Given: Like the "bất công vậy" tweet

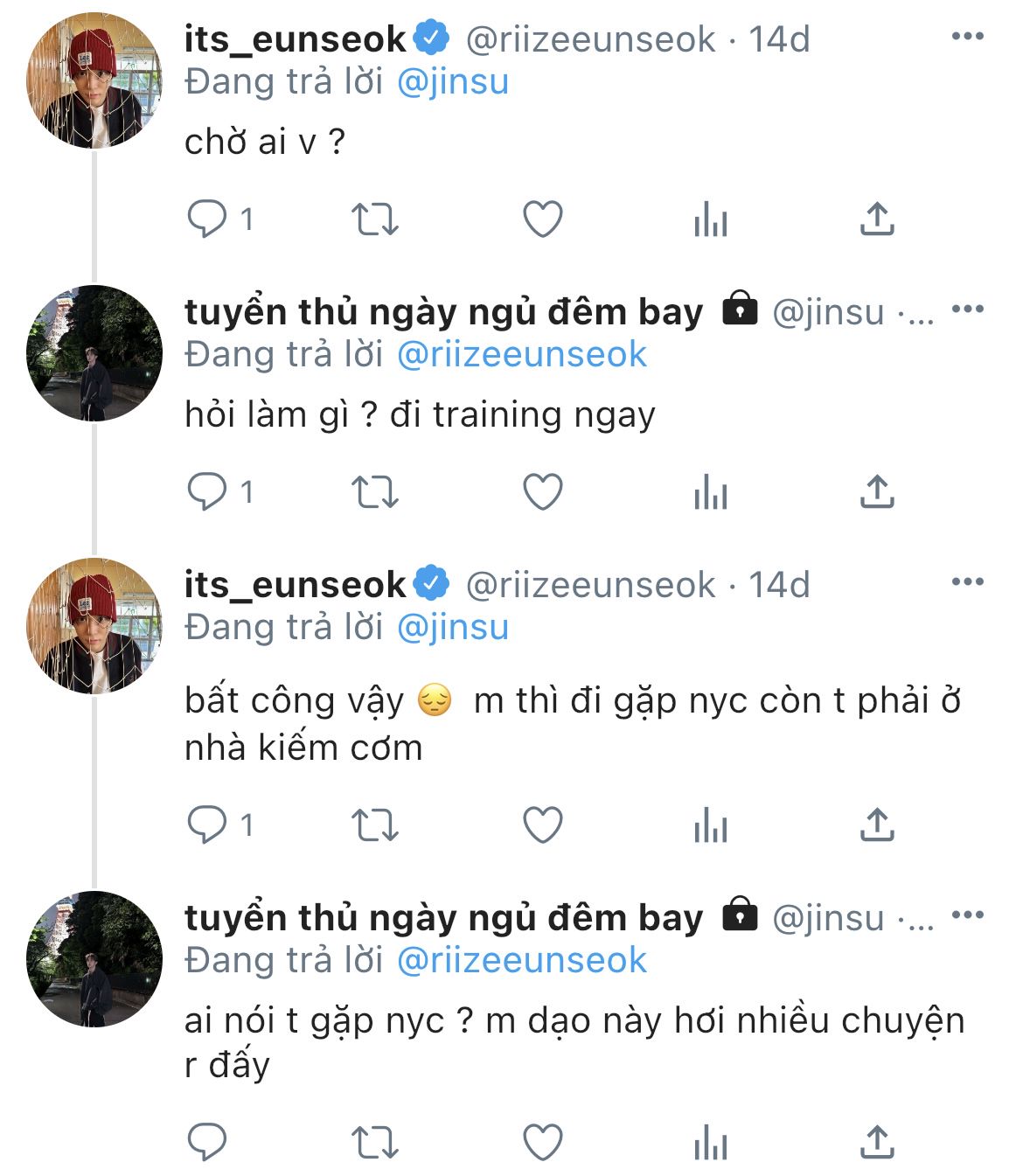Looking at the screenshot, I should [542, 825].
